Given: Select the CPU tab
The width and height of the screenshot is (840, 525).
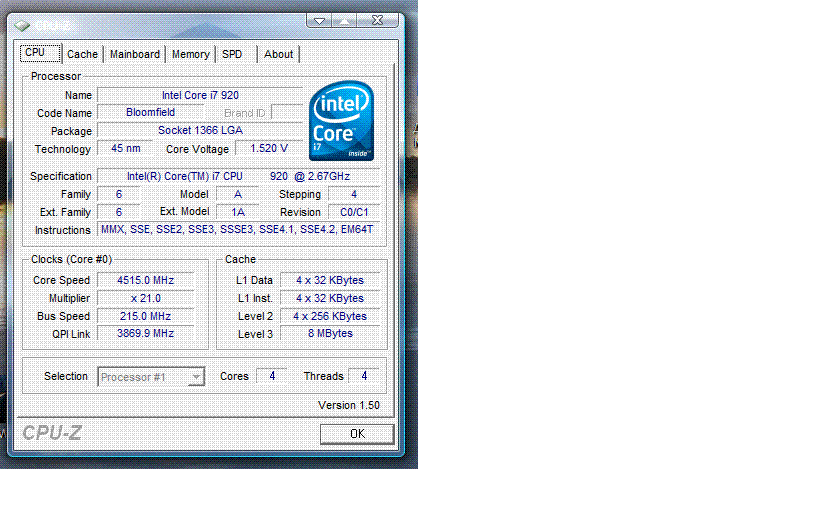Looking at the screenshot, I should coord(40,52).
